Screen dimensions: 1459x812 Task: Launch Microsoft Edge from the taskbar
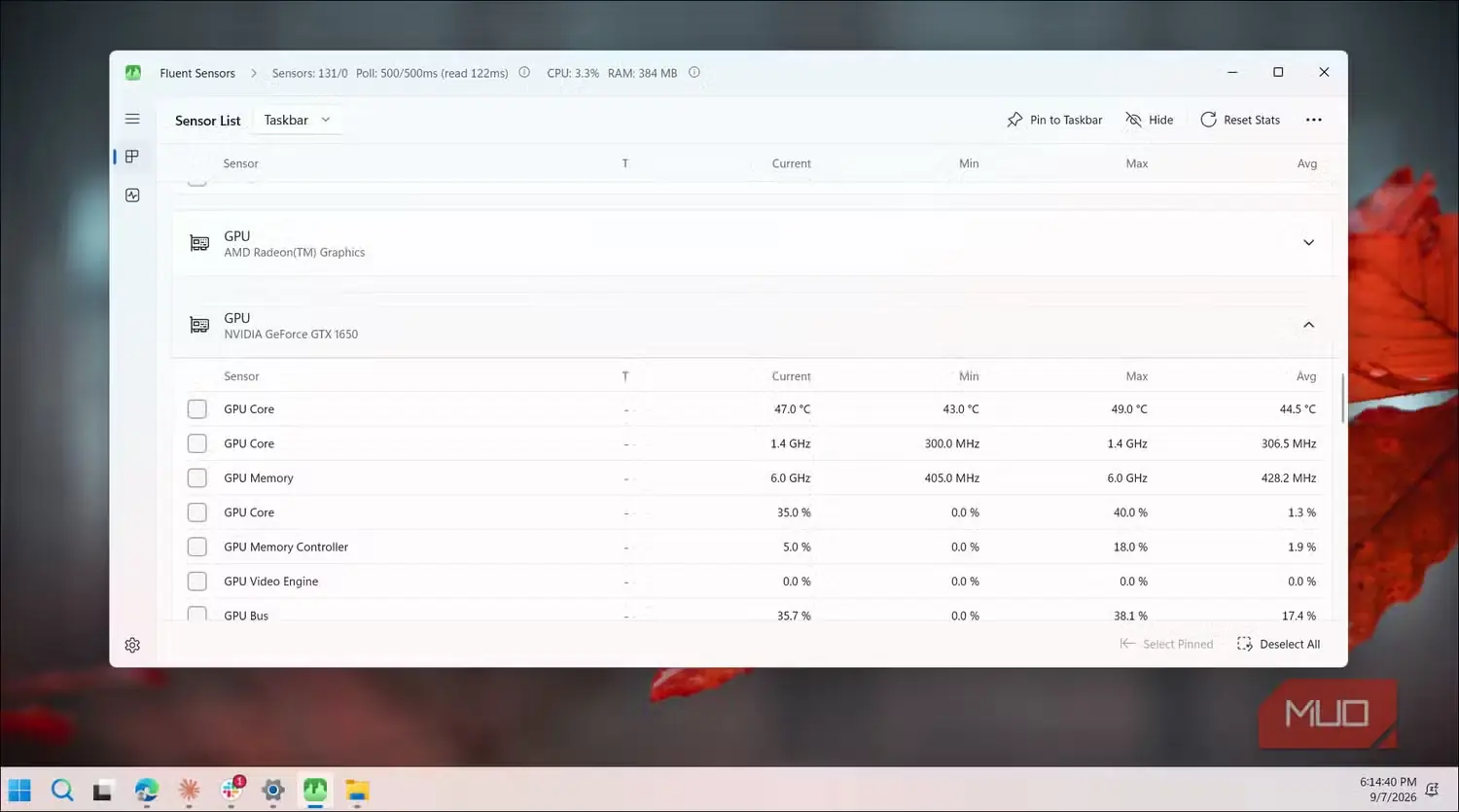coord(147,790)
